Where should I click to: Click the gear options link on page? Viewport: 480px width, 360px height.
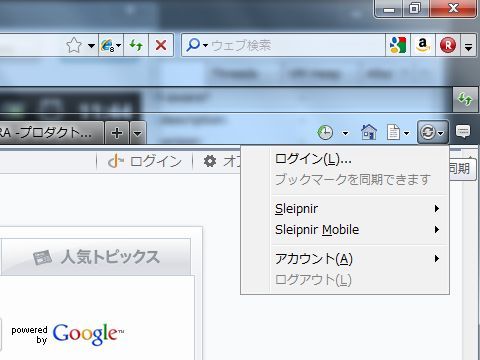coord(222,162)
